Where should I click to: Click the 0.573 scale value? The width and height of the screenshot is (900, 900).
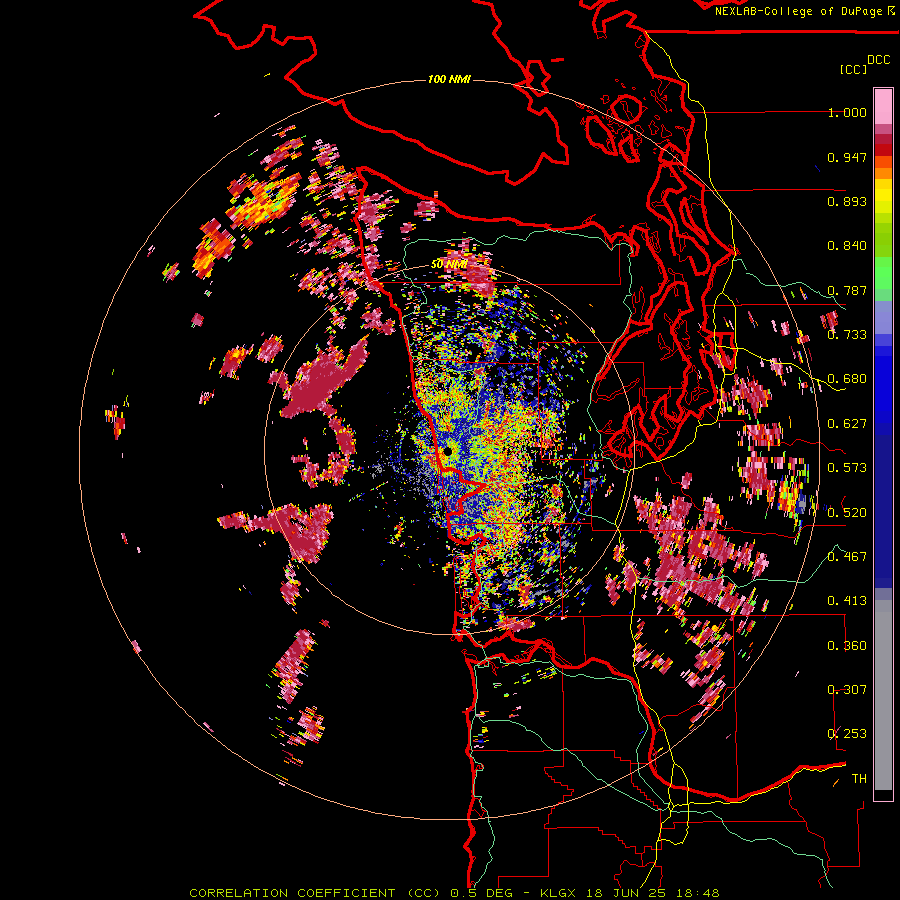pos(847,468)
